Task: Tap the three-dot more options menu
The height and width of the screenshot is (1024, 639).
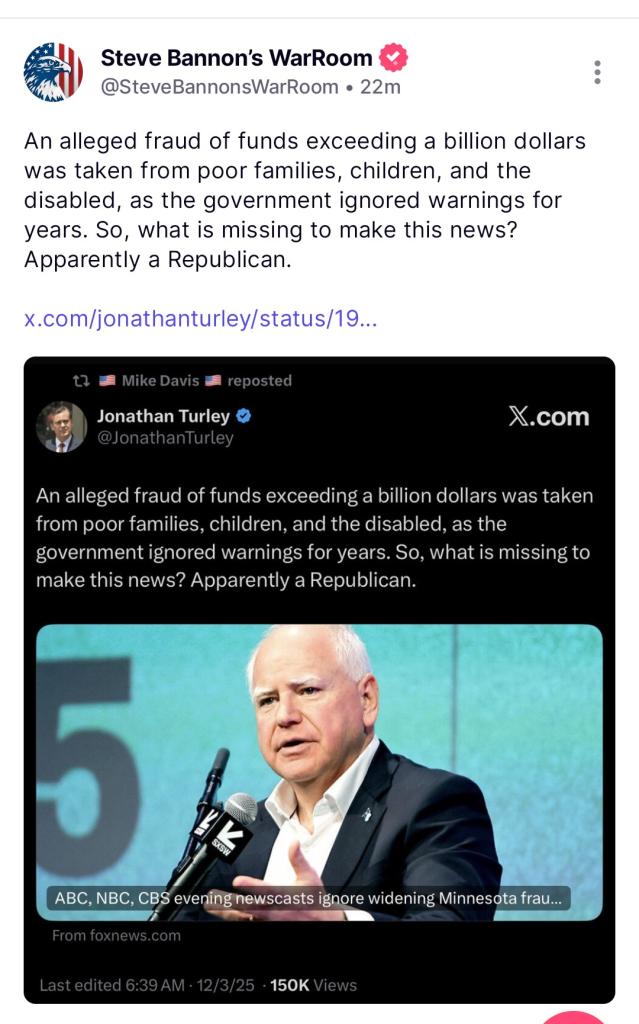Action: (597, 72)
